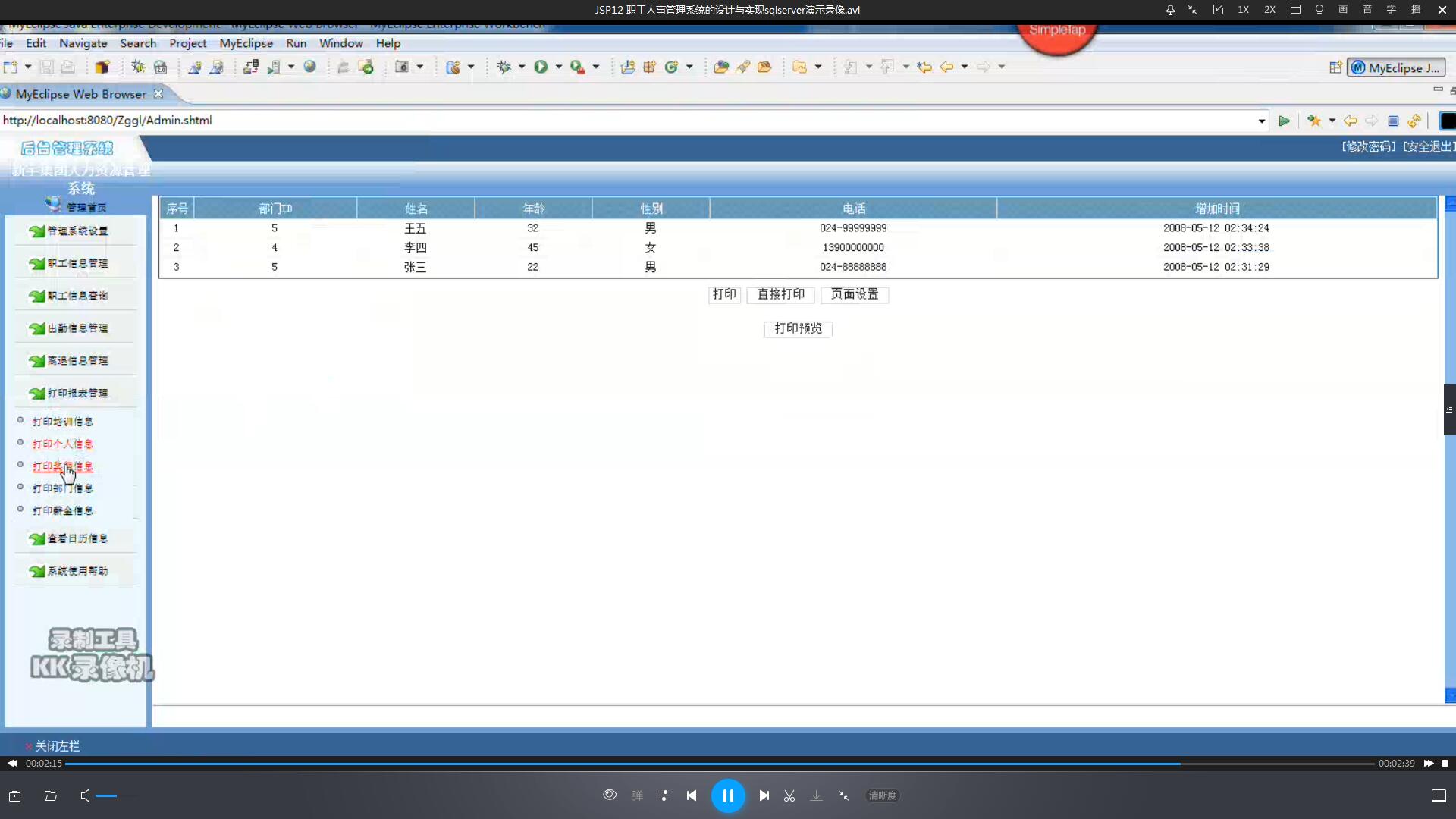
Task: Switch to the MyEclipse J... perspective
Action: click(1396, 67)
